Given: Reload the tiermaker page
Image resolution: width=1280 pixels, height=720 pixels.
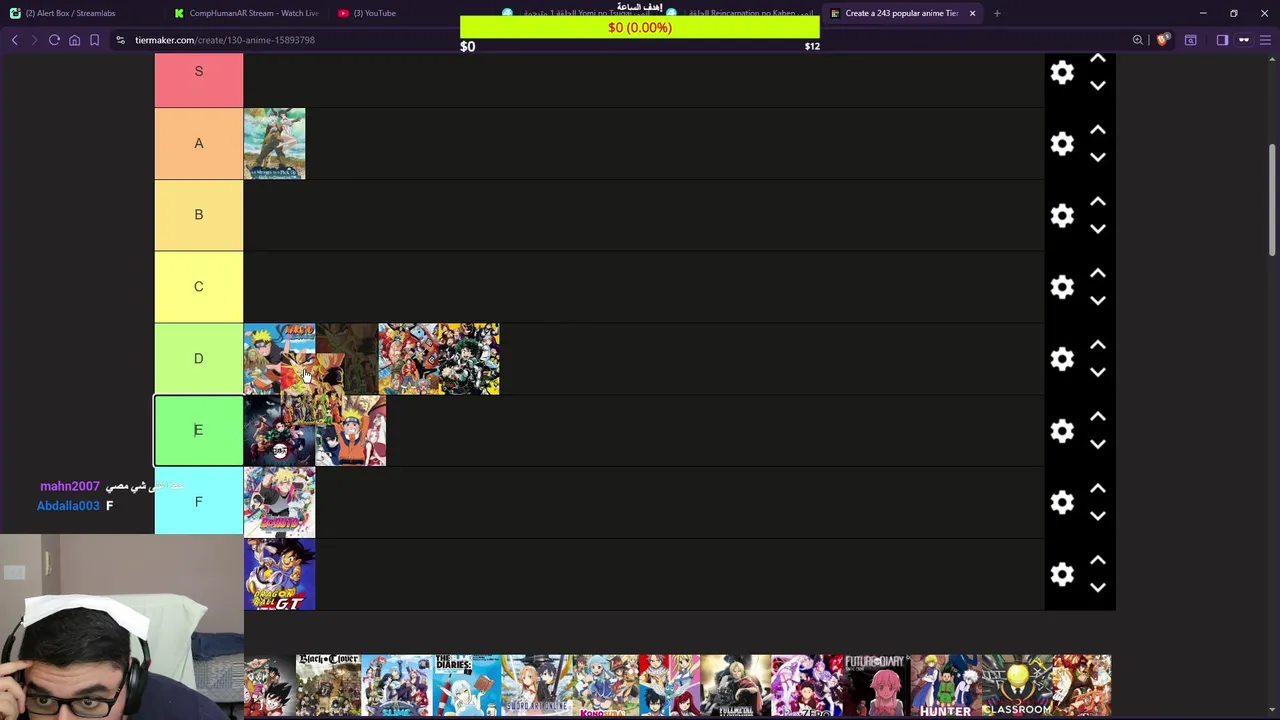Looking at the screenshot, I should point(54,40).
